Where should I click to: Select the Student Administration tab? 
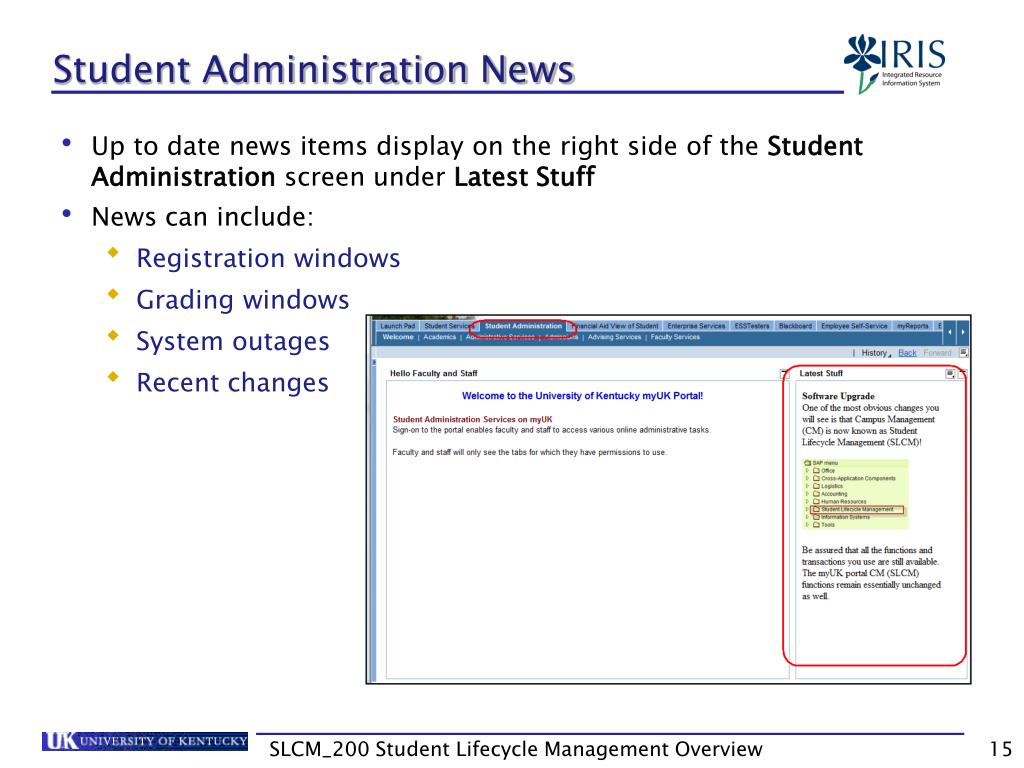(x=523, y=326)
